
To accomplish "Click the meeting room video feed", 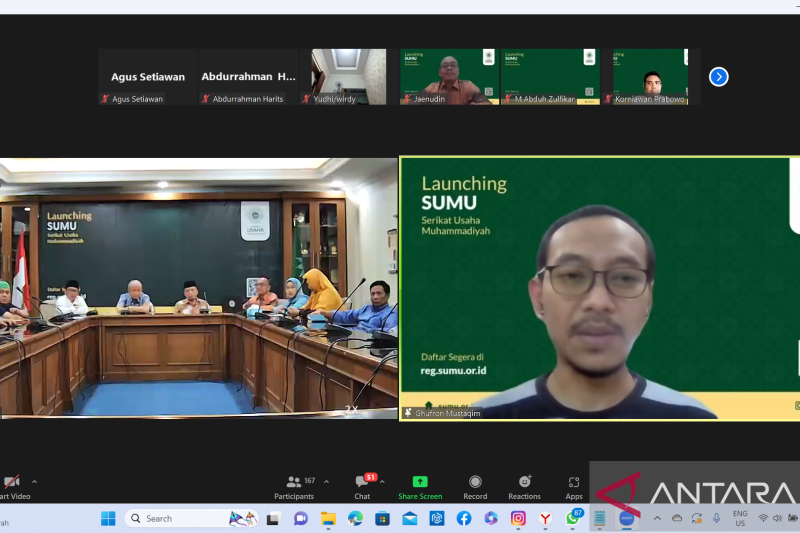I will [x=198, y=288].
